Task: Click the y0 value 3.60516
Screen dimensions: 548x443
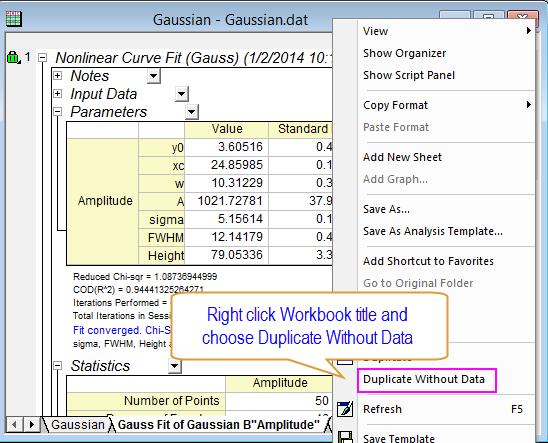Action: (226, 147)
